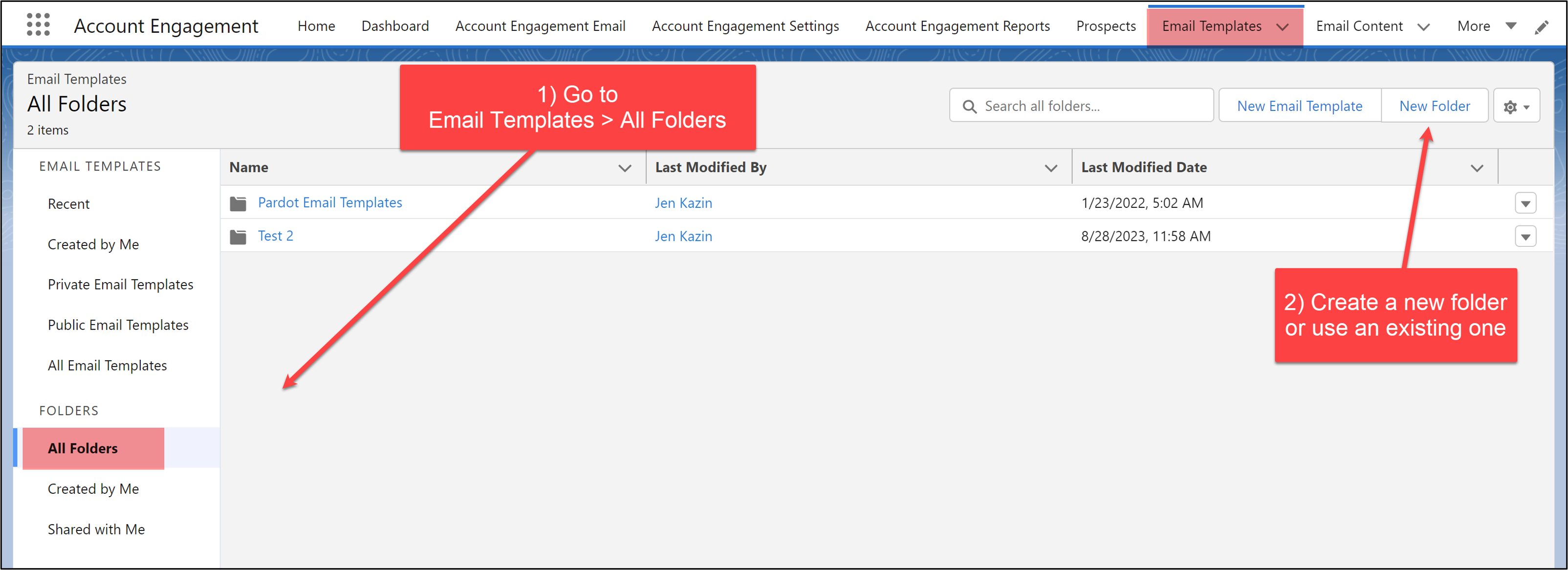Viewport: 1568px width, 570px height.
Task: Click the date 1/23/2022, 5:02 AM
Action: click(1142, 203)
